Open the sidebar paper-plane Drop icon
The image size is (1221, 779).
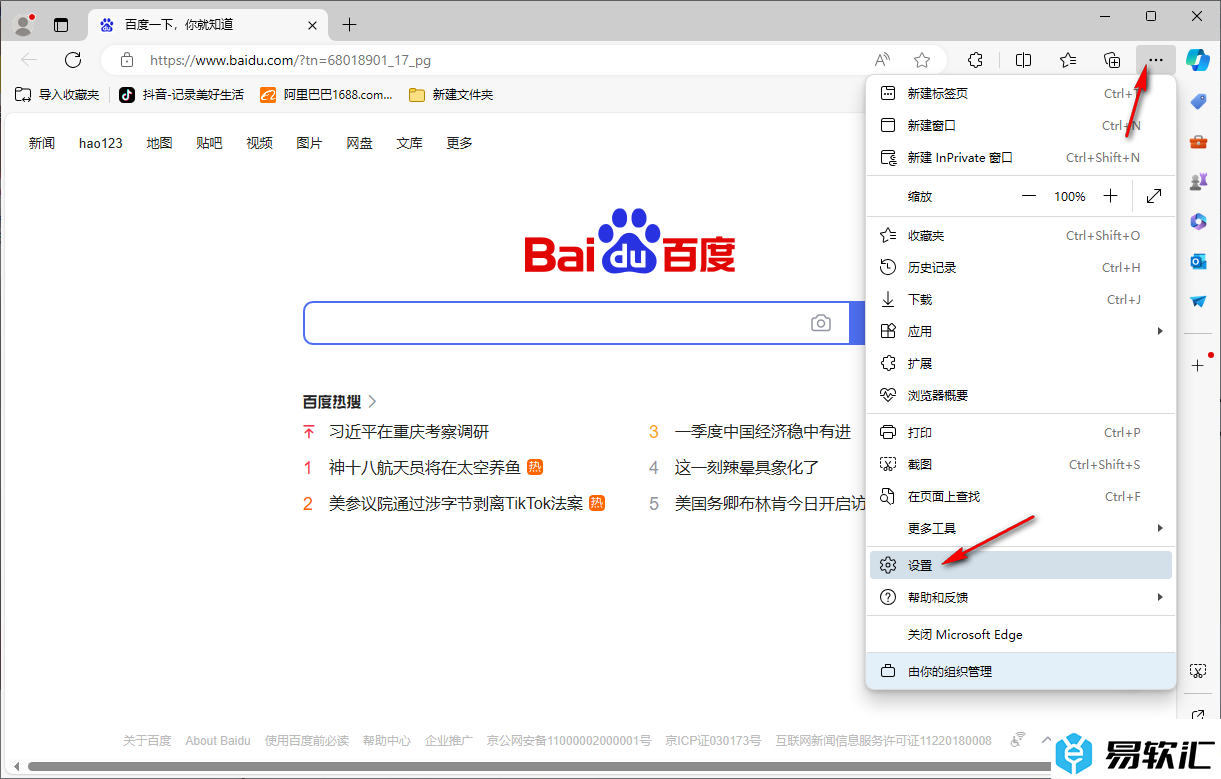(1198, 301)
